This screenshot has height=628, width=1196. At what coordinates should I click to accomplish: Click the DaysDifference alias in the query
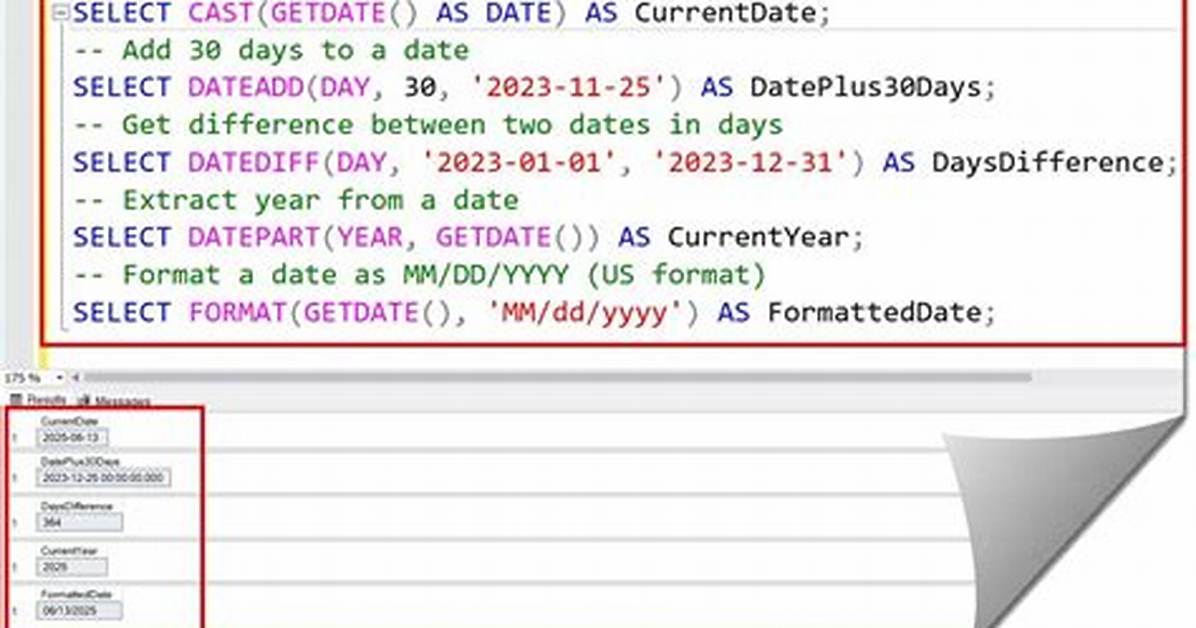[x=1047, y=162]
